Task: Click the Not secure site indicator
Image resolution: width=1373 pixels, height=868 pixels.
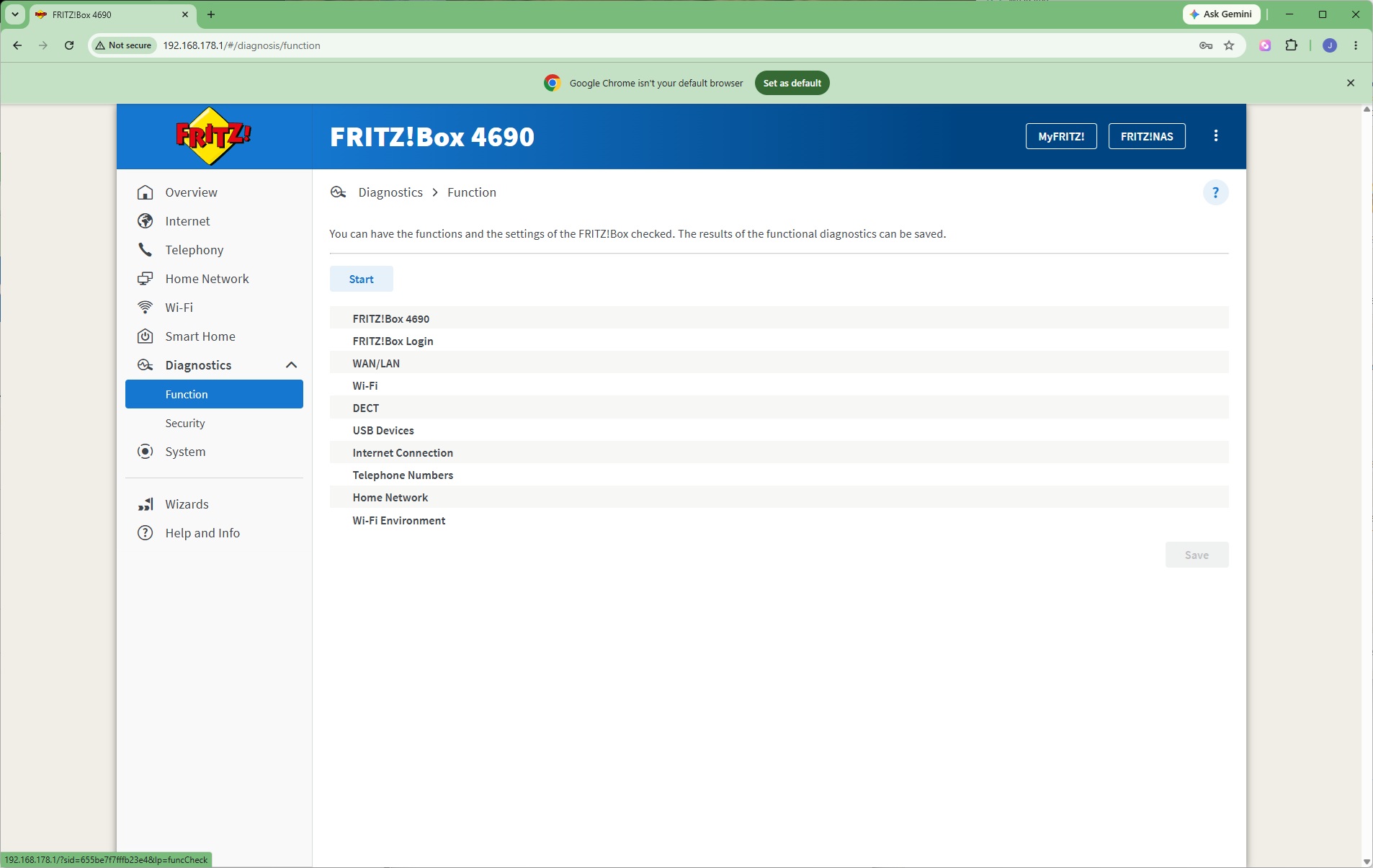Action: (x=123, y=45)
